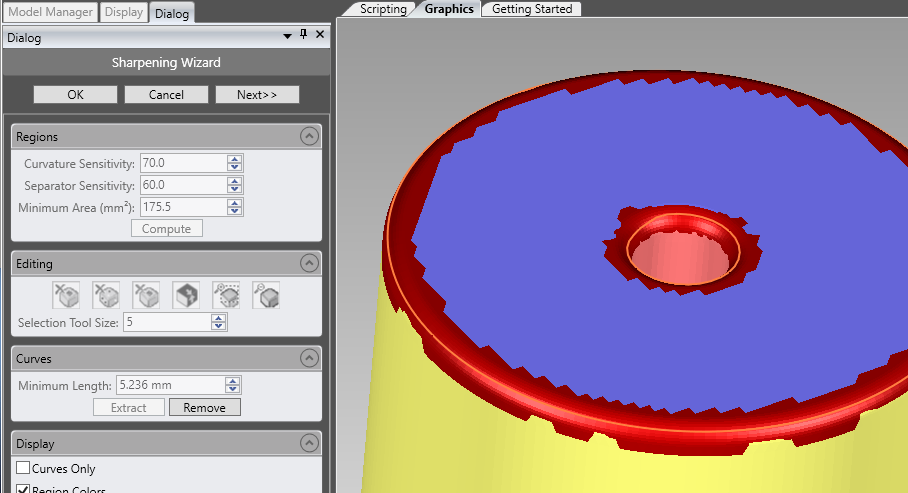Confirm the wizard with the OK button
This screenshot has height=493, width=908.
tap(75, 94)
